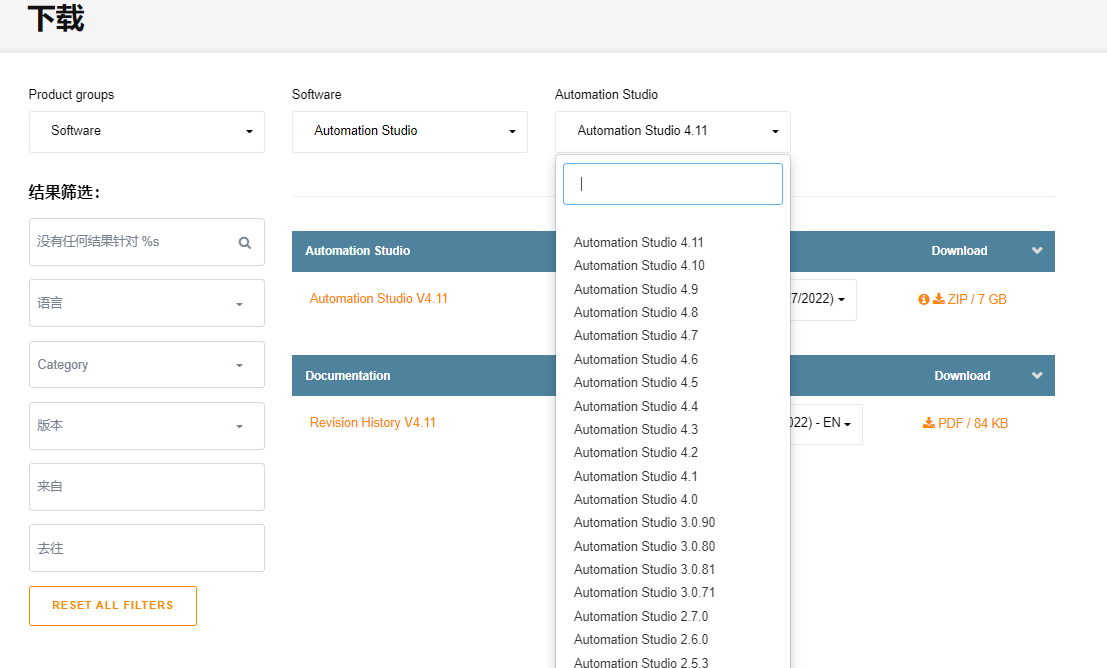Viewport: 1107px width, 668px height.
Task: Click the results filter text search field
Action: (147, 242)
